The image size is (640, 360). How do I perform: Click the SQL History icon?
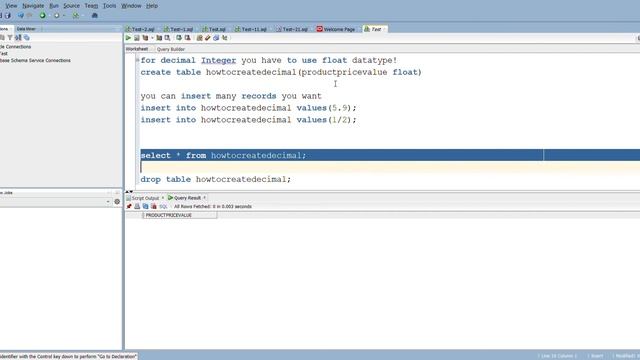click(x=216, y=38)
